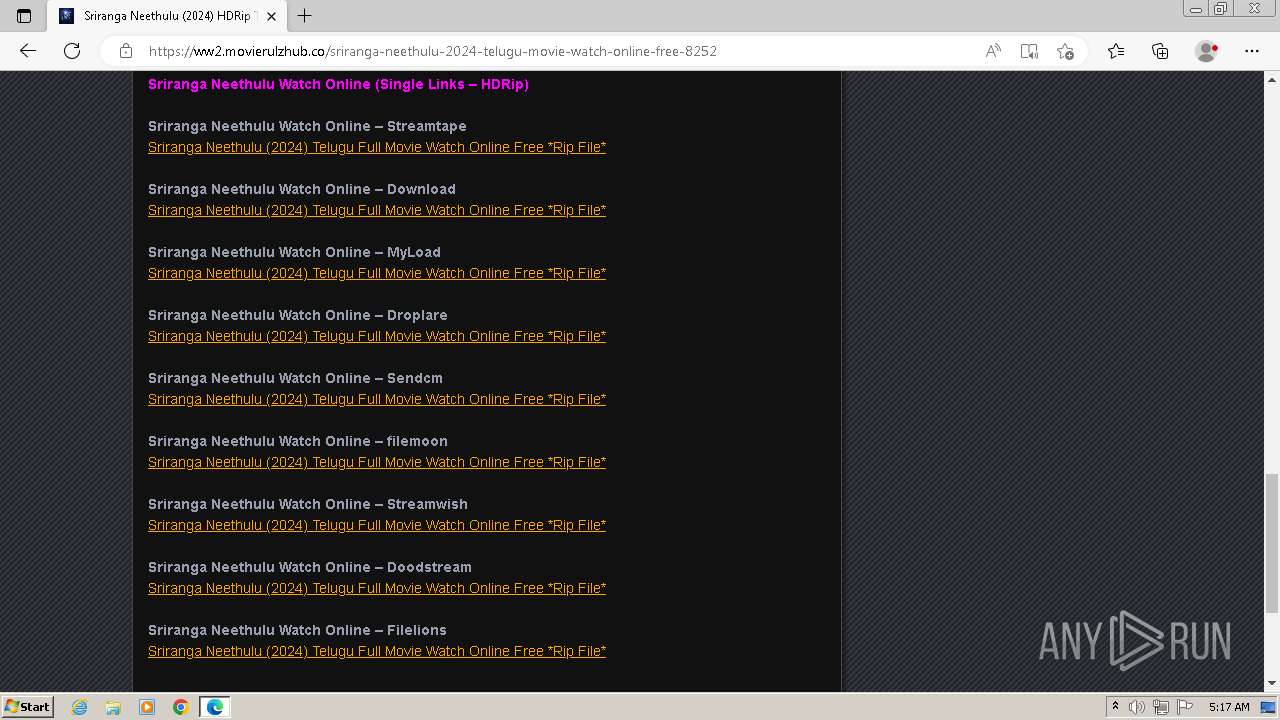The width and height of the screenshot is (1280, 720).
Task: Open Action Center flag icon
Action: [x=1186, y=707]
